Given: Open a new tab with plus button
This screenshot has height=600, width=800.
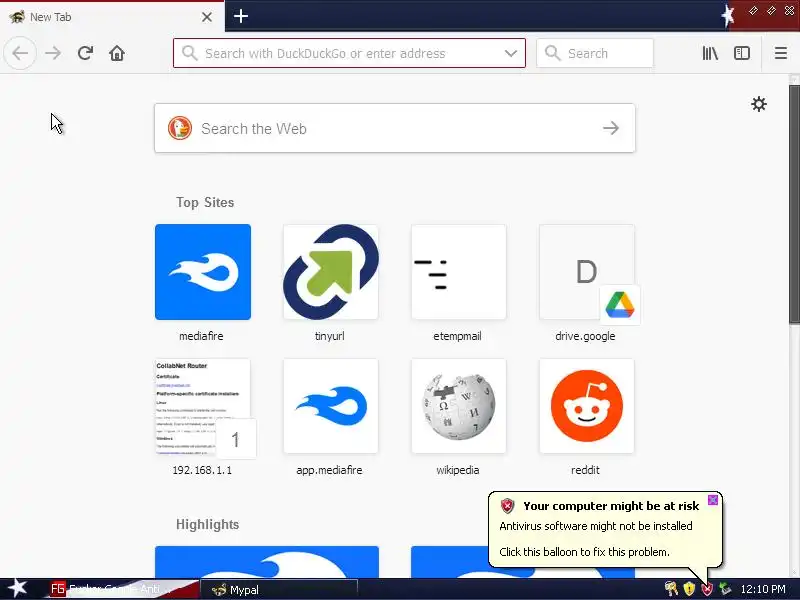Looking at the screenshot, I should click(241, 16).
